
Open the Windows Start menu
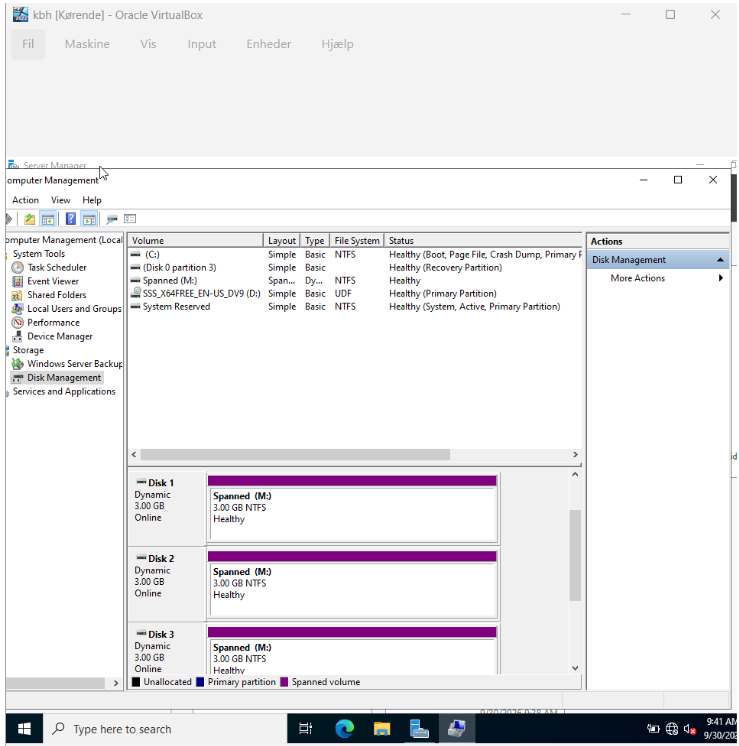pyautogui.click(x=24, y=729)
